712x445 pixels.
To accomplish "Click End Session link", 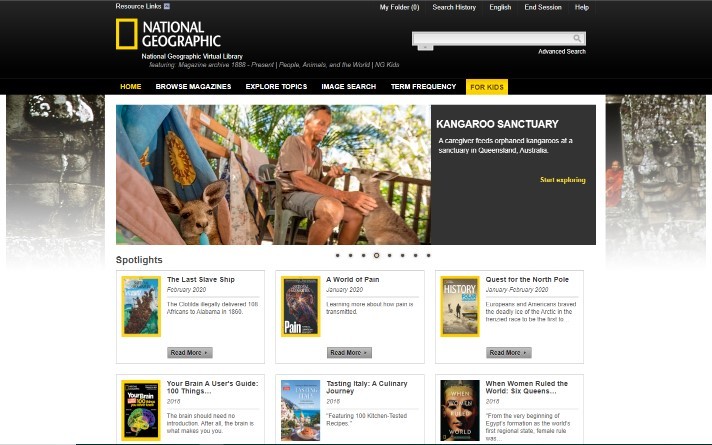I will [x=543, y=7].
